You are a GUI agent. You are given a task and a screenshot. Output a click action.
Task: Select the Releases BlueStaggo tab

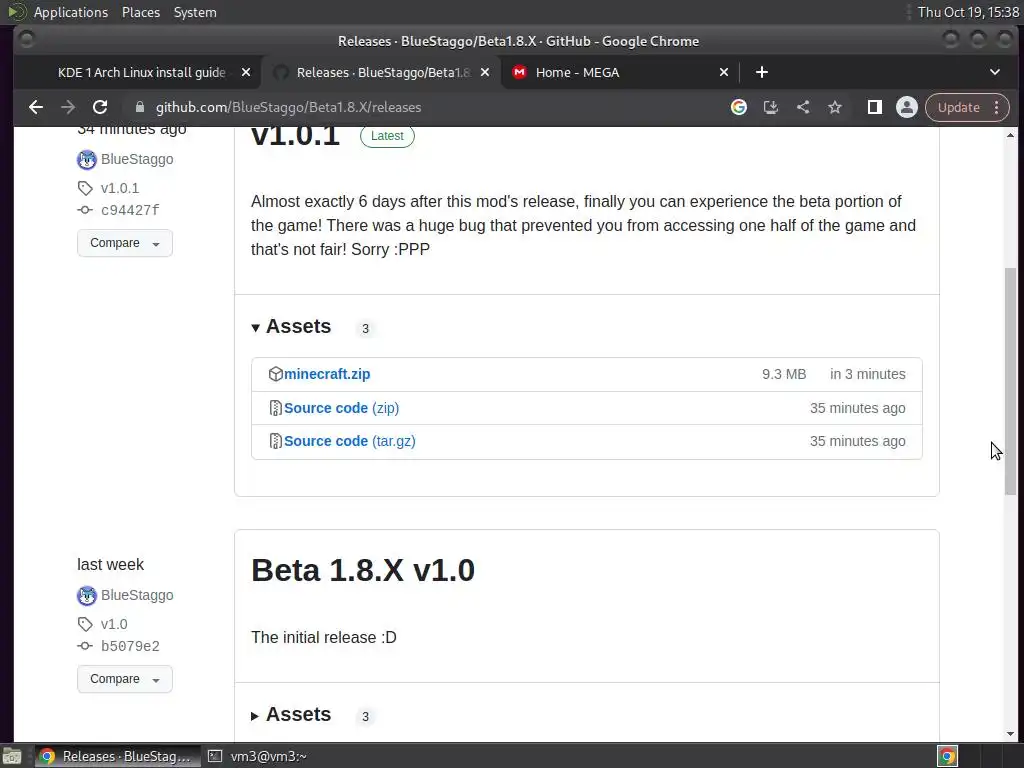click(382, 72)
